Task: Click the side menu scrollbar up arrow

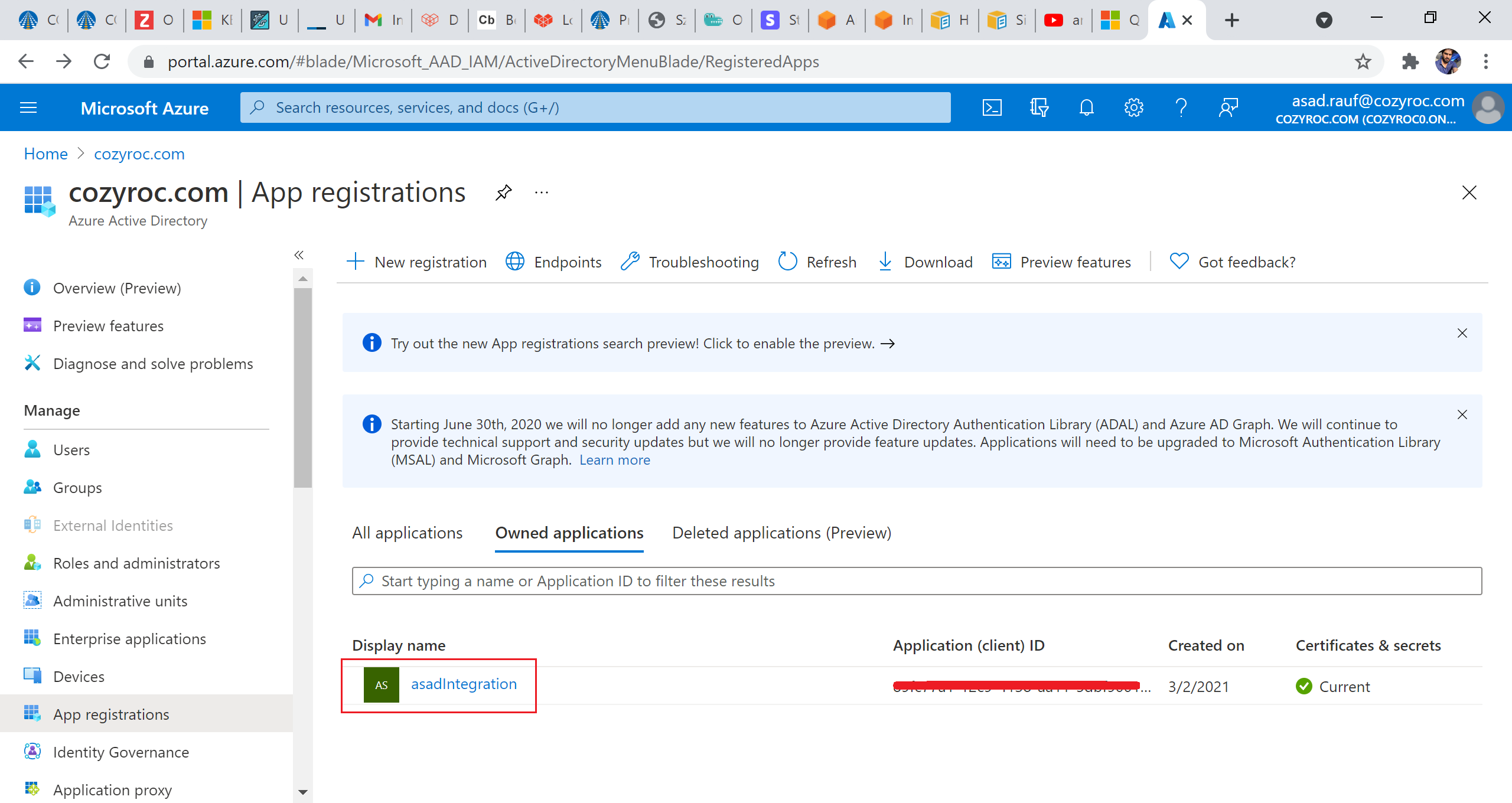Action: 303,278
